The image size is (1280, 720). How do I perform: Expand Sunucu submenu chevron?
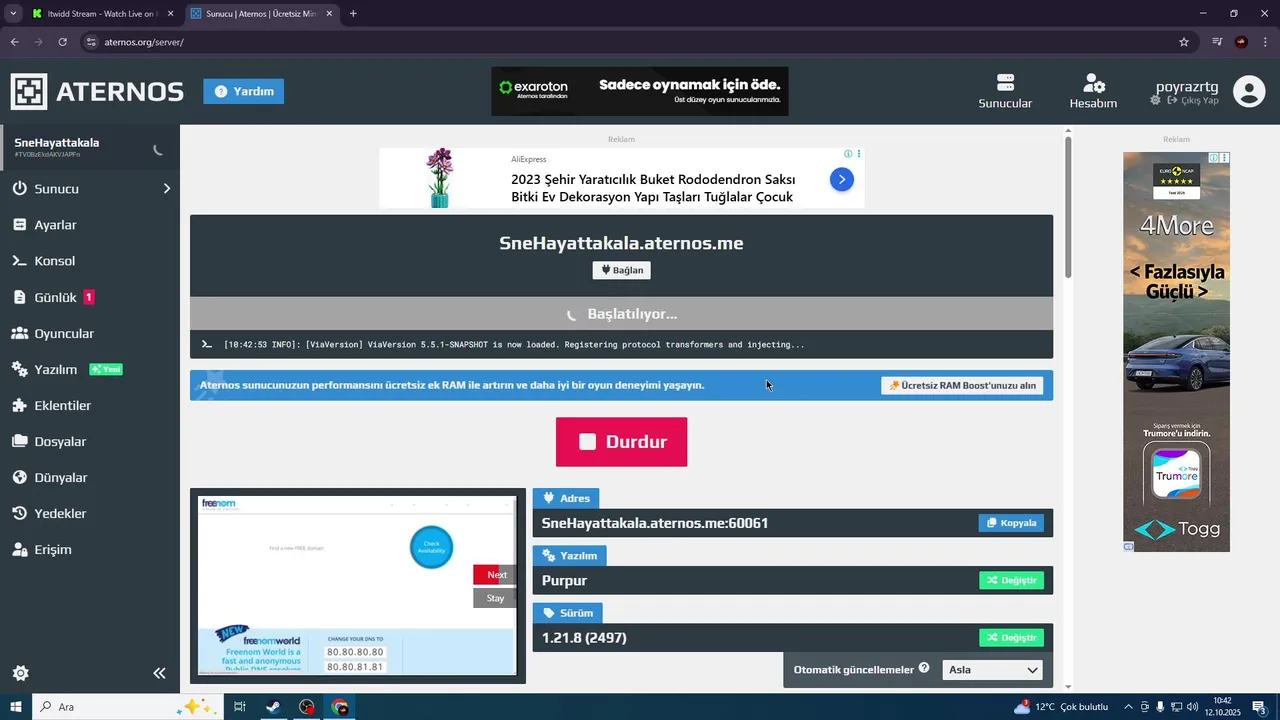pos(166,188)
